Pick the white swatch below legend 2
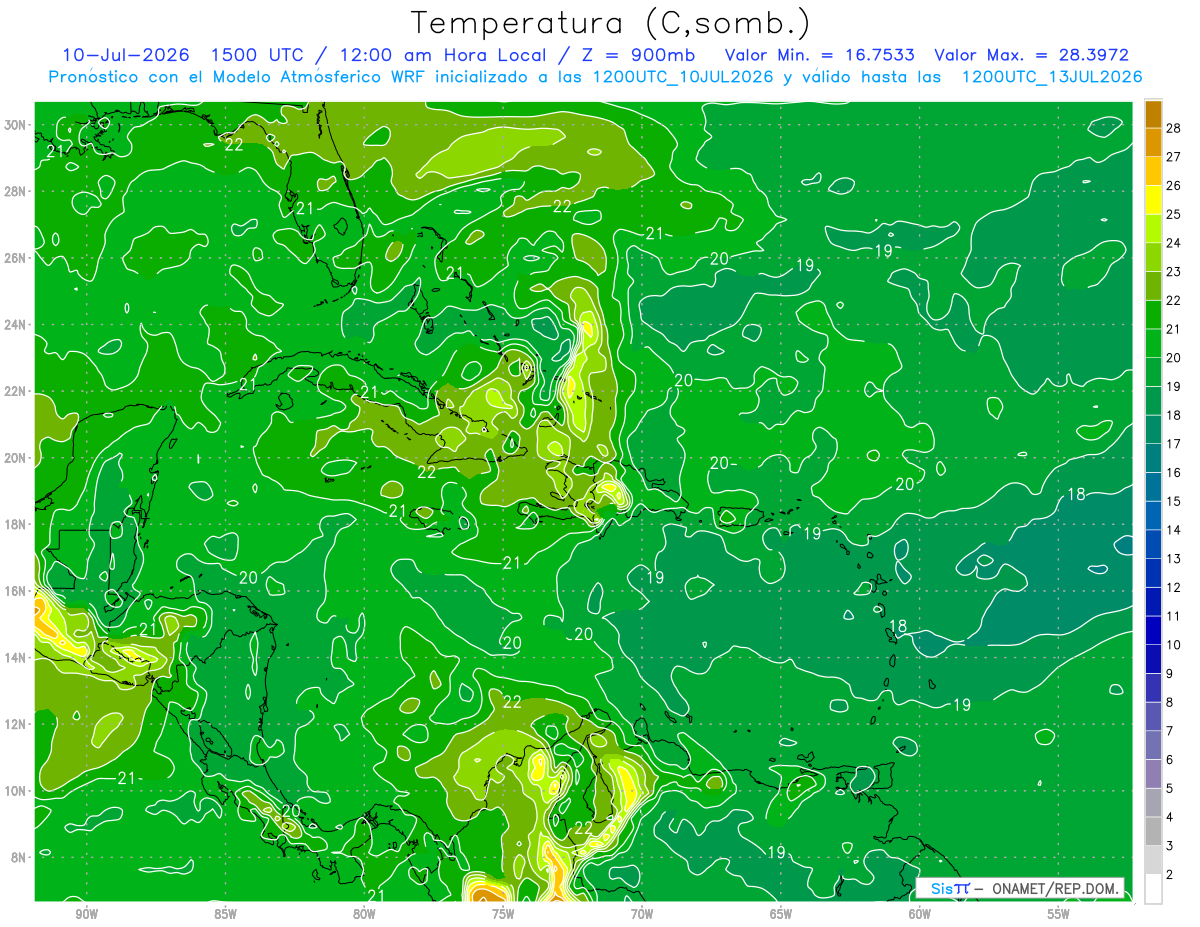 [x=1153, y=889]
